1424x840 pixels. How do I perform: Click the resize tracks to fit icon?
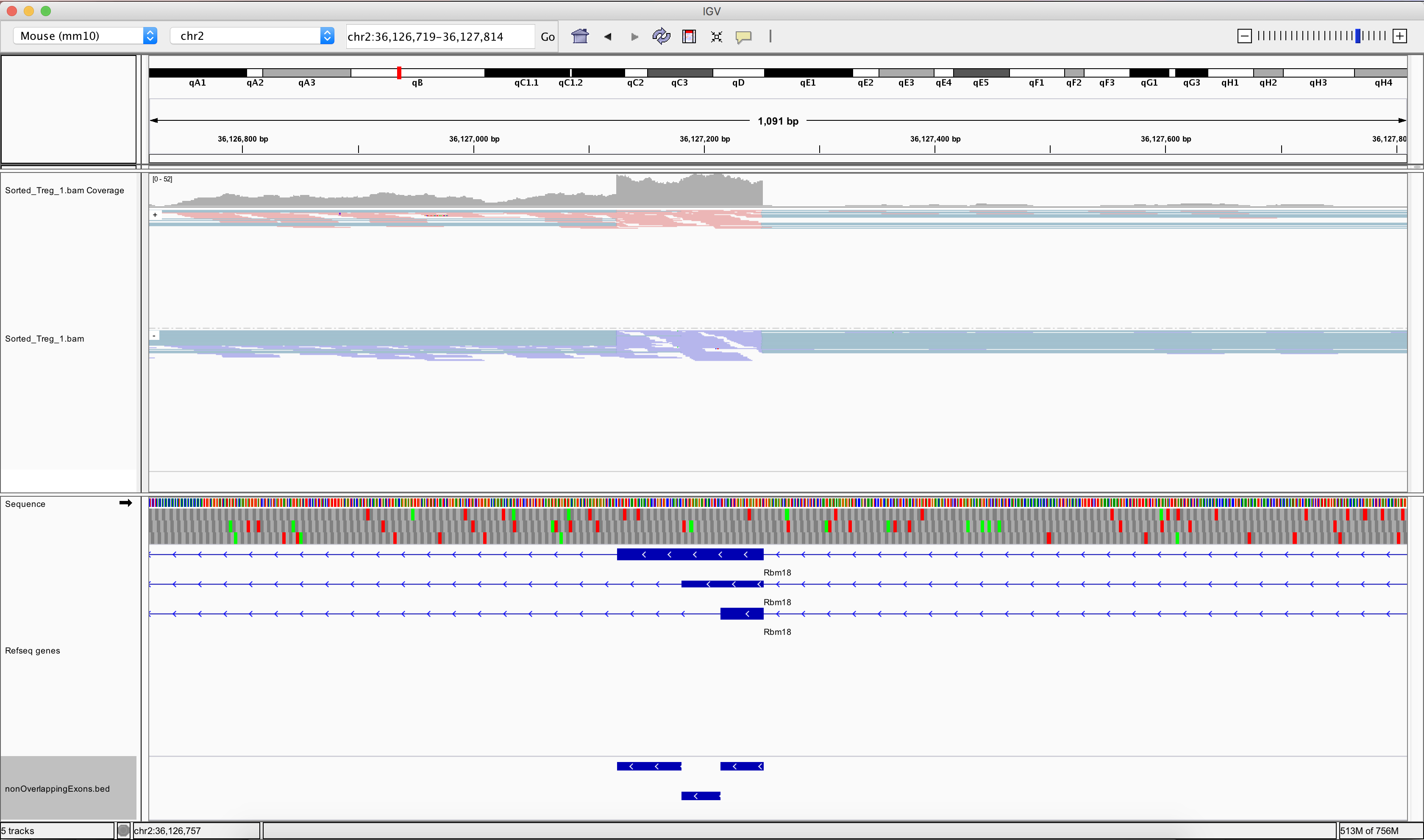(x=717, y=36)
